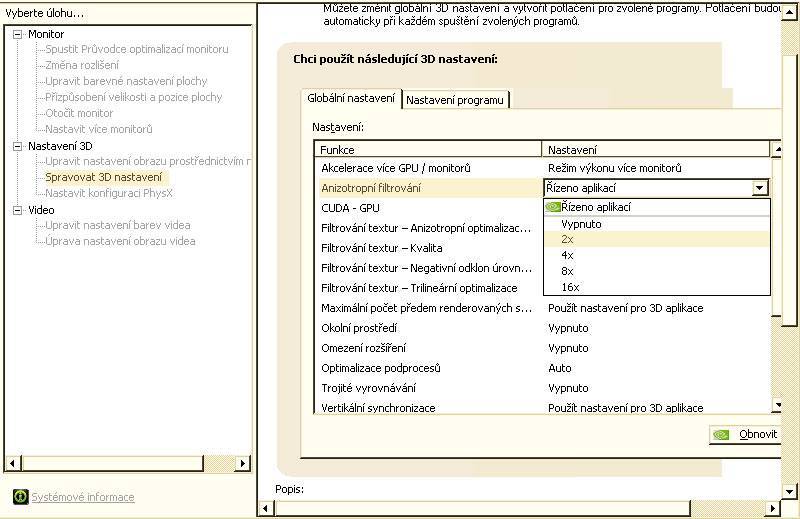
Task: Click Použít nastavení pro 3D aplikace for Maximální počet
Action: [626, 308]
